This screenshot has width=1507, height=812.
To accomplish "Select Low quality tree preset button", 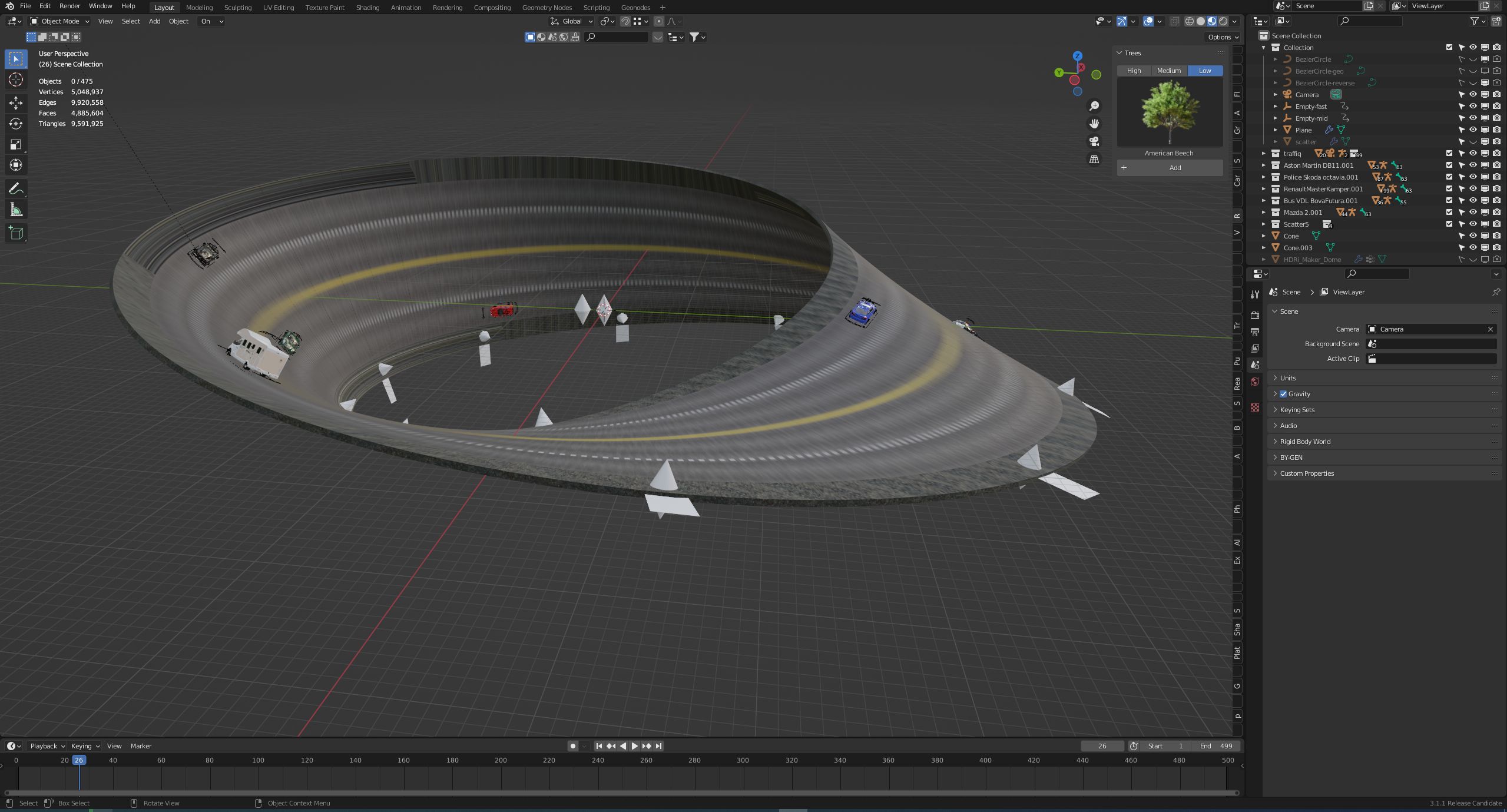I will tap(1204, 70).
